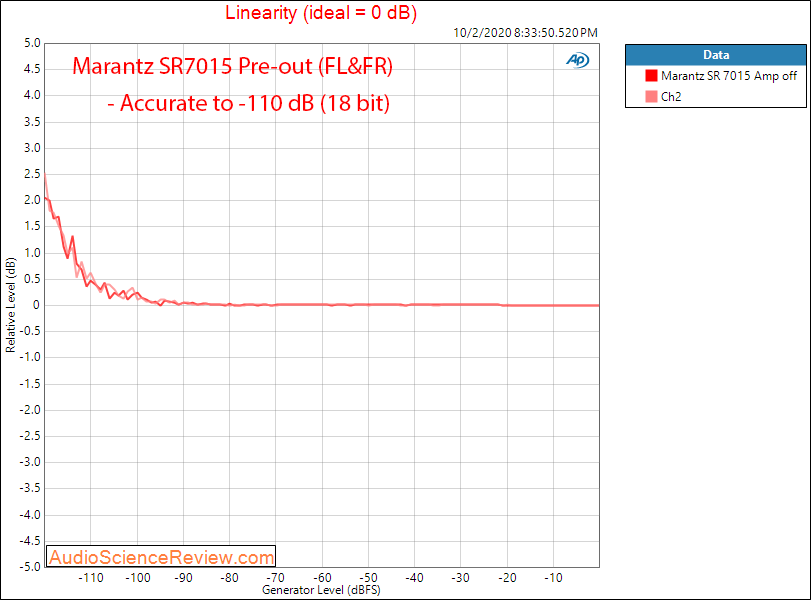811x600 pixels.
Task: Click the 'Generator Level (dBFS)' axis label
Action: pyautogui.click(x=321, y=590)
